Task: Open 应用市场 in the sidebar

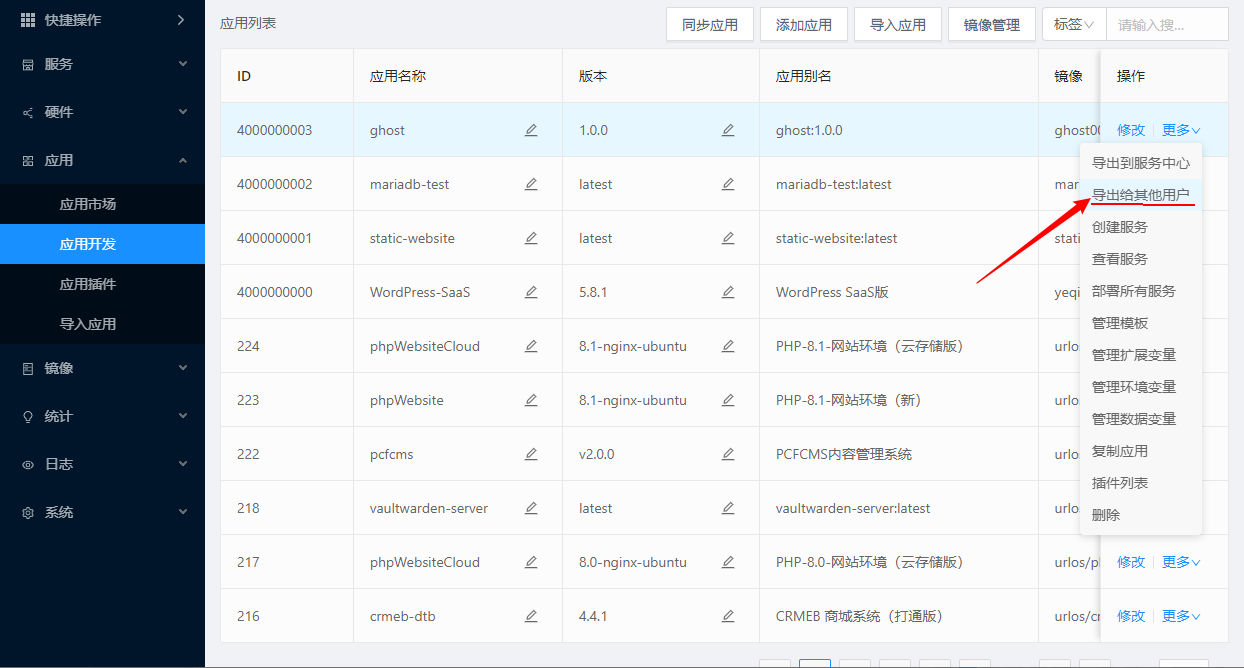Action: (x=88, y=204)
